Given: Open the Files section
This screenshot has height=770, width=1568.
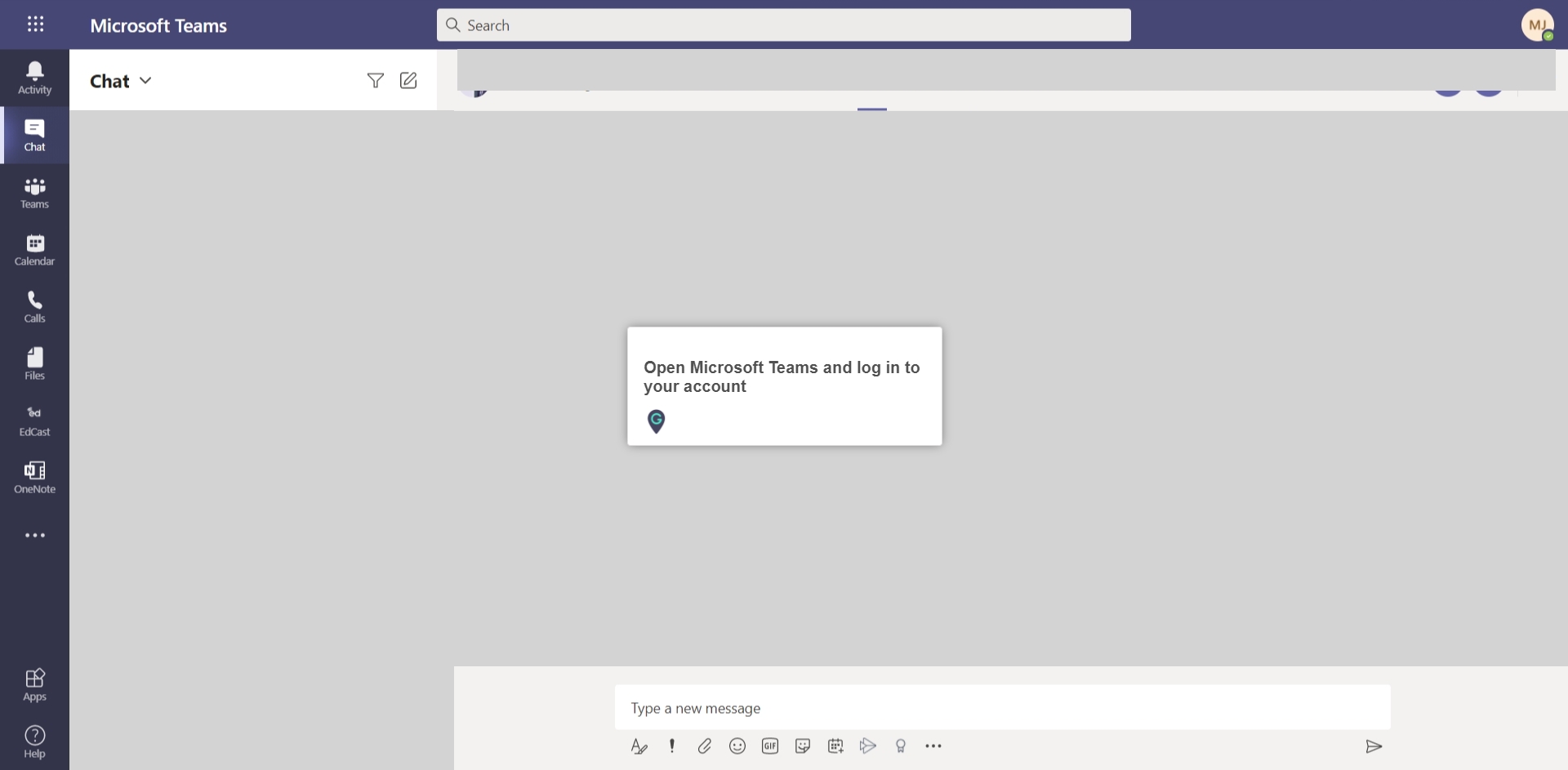Looking at the screenshot, I should 34,364.
